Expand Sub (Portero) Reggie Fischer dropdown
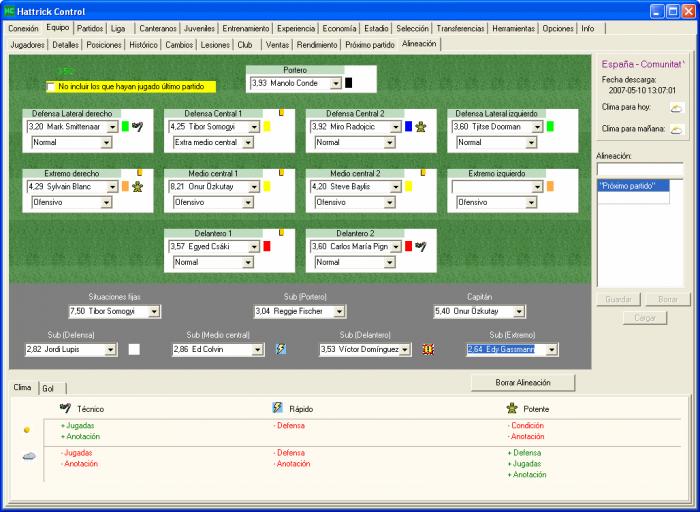 tap(339, 311)
